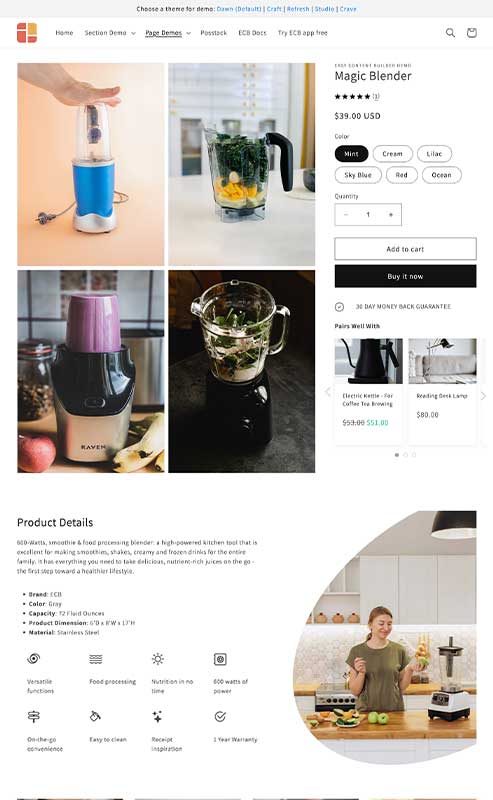Click the five-star rating
The image size is (493, 800).
pos(352,96)
